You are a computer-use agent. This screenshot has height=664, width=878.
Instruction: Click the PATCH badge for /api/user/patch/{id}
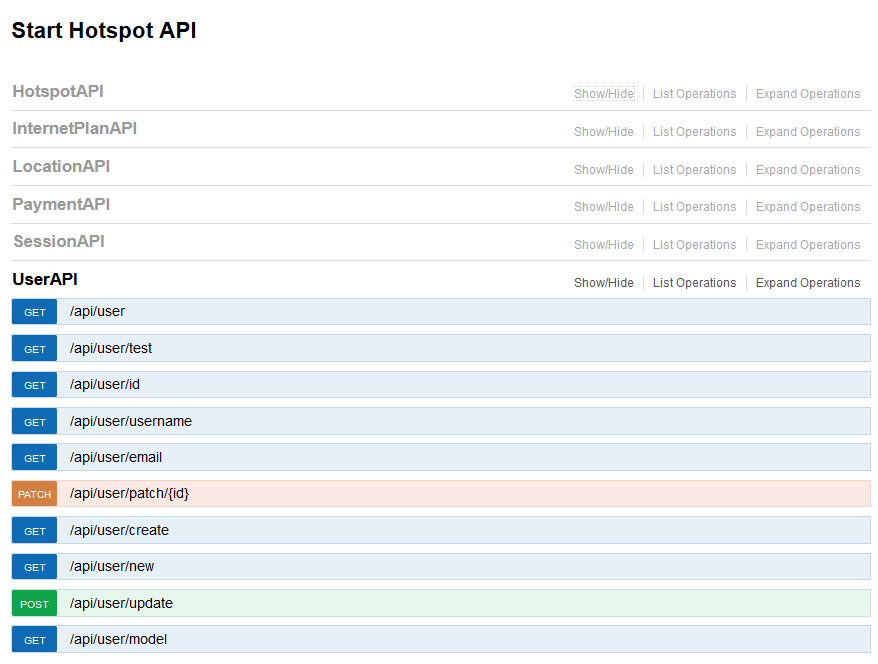coord(35,494)
